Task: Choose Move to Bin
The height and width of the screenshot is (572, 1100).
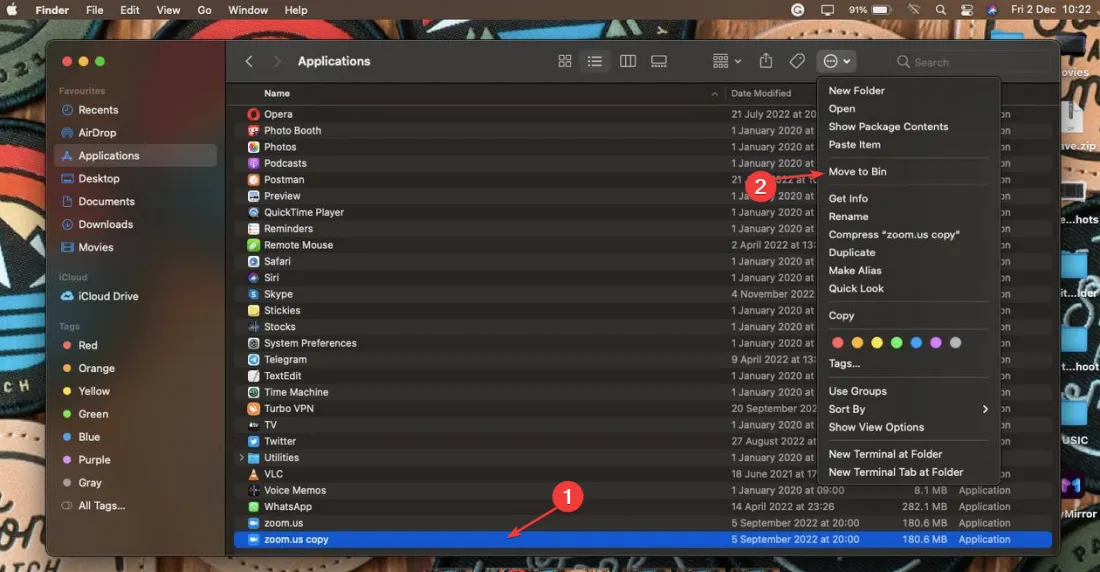Action: (x=857, y=171)
